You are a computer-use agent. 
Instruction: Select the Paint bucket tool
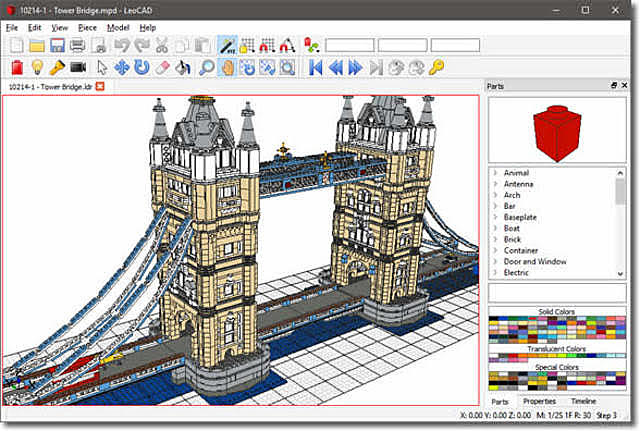[x=182, y=67]
